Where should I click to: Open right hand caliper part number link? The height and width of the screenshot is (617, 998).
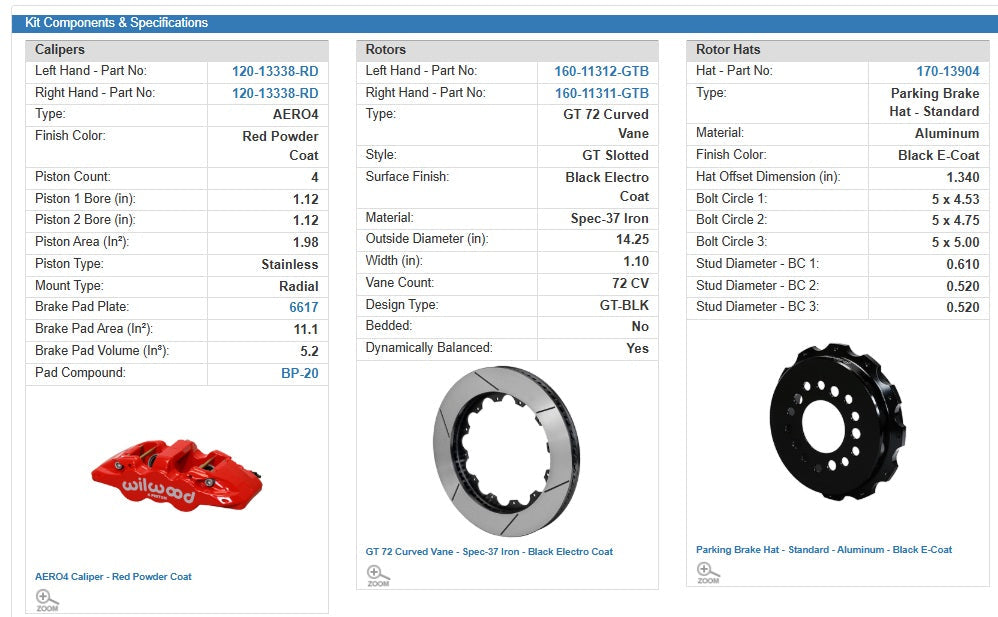(275, 93)
